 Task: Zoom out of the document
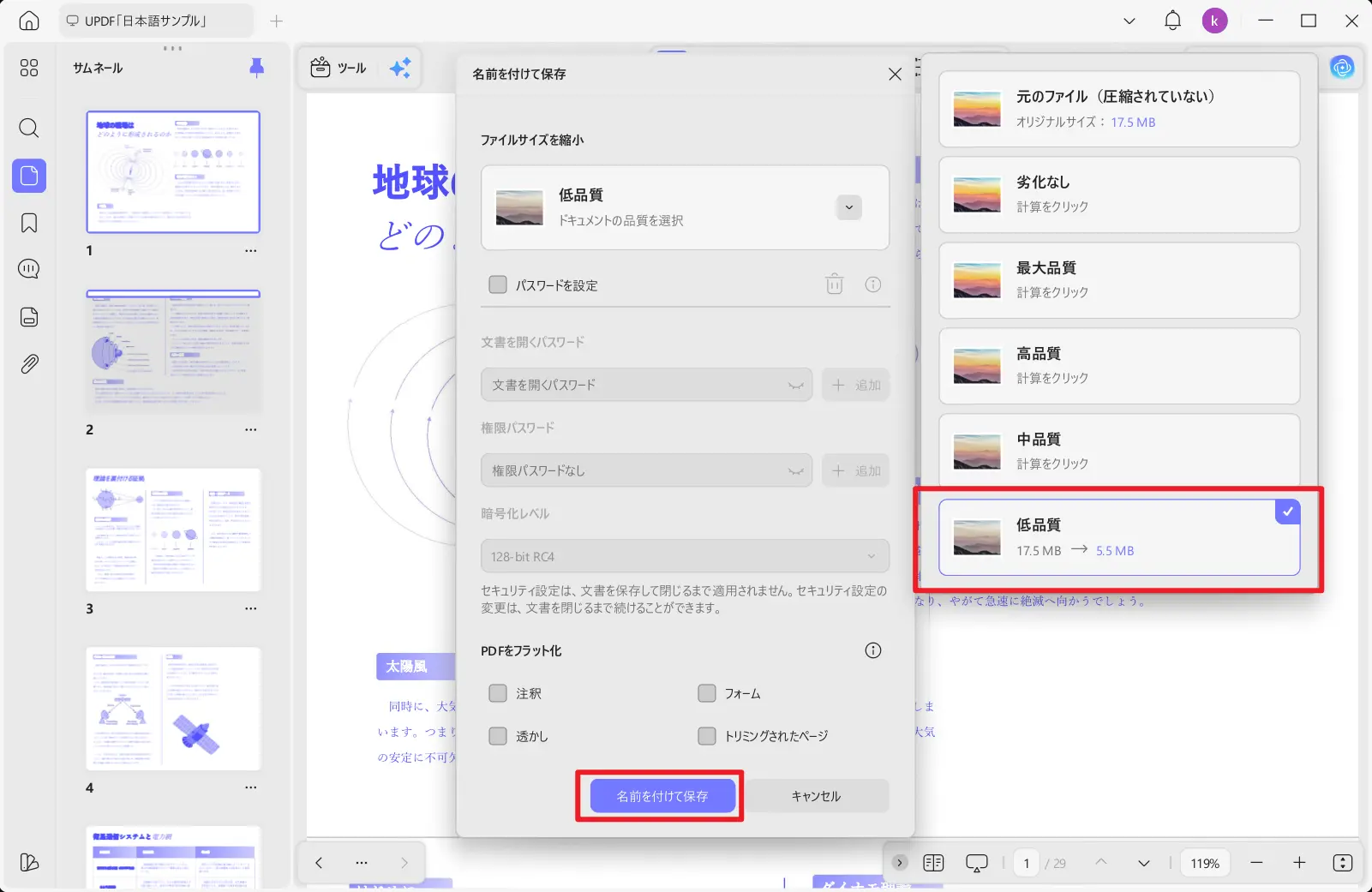click(x=1256, y=863)
